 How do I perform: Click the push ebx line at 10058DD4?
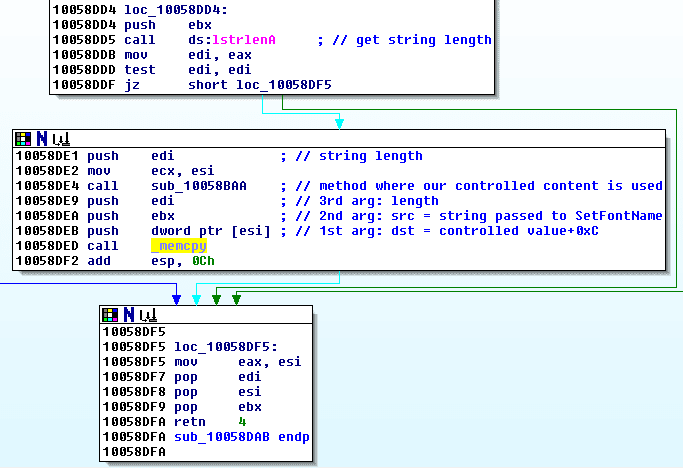(132, 25)
